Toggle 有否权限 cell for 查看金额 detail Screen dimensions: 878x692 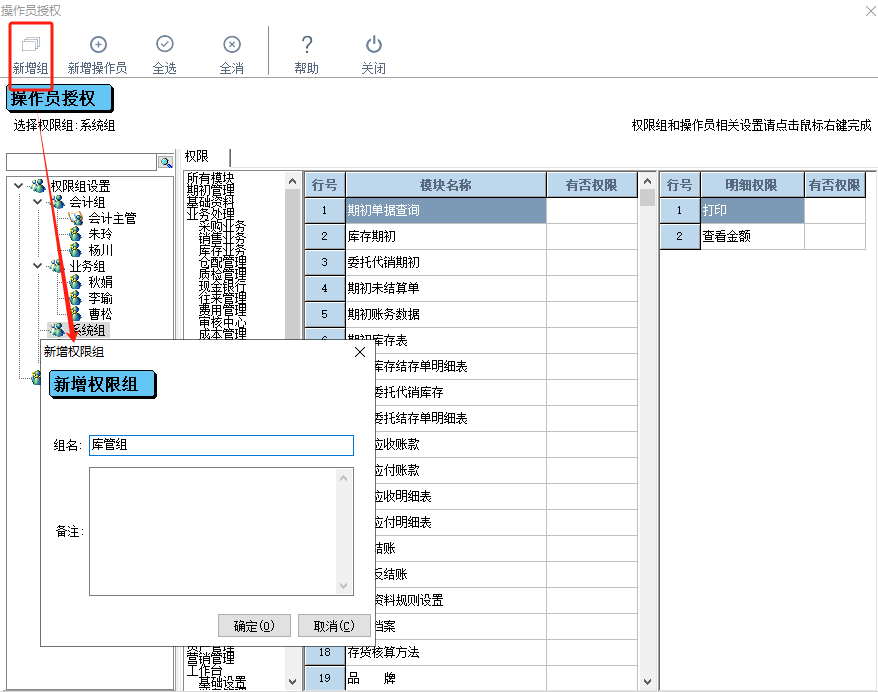(x=835, y=236)
